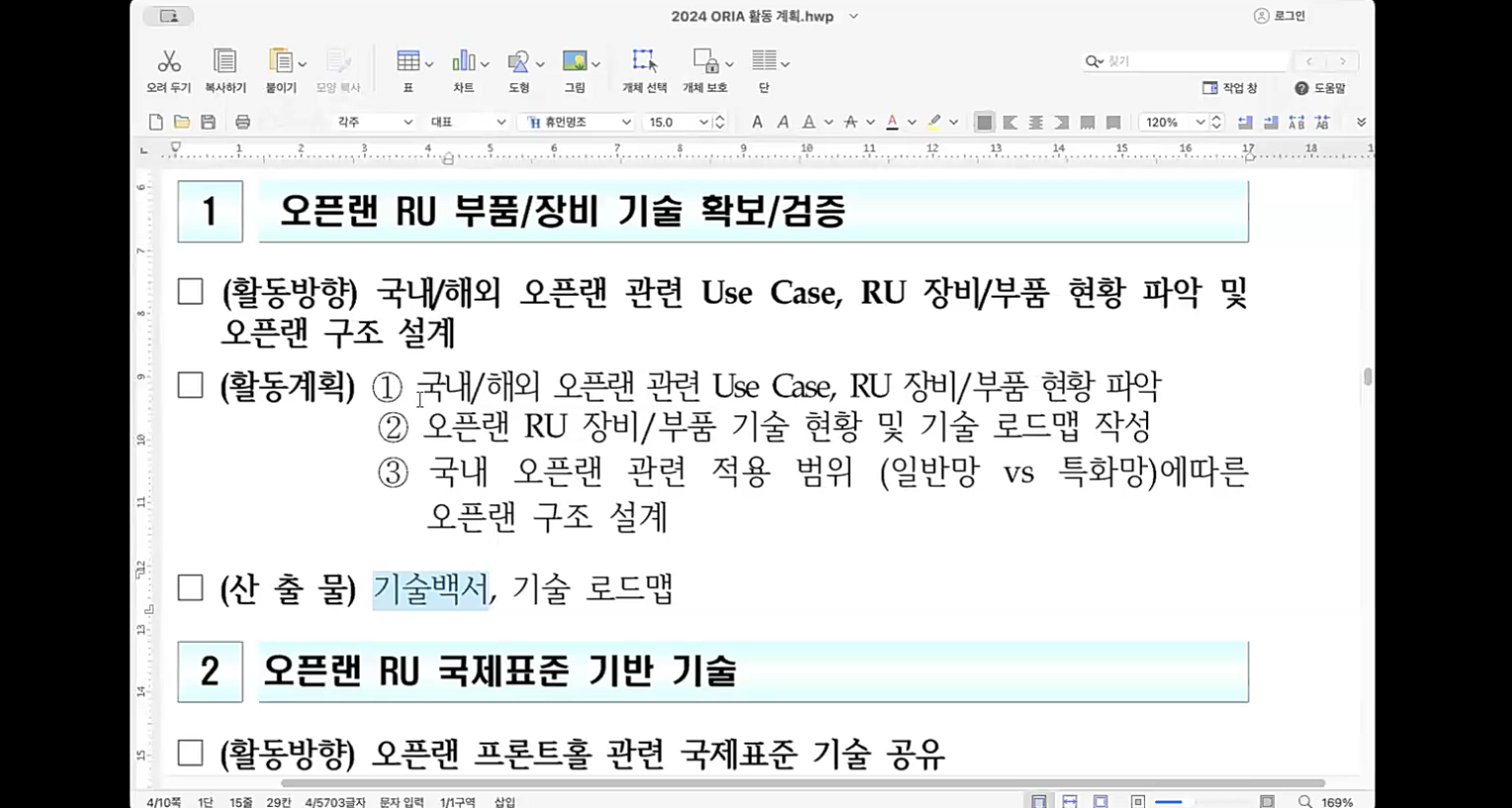The height and width of the screenshot is (808, 1512).
Task: Click 4/10쪽 page indicator in status bar
Action: (163, 802)
